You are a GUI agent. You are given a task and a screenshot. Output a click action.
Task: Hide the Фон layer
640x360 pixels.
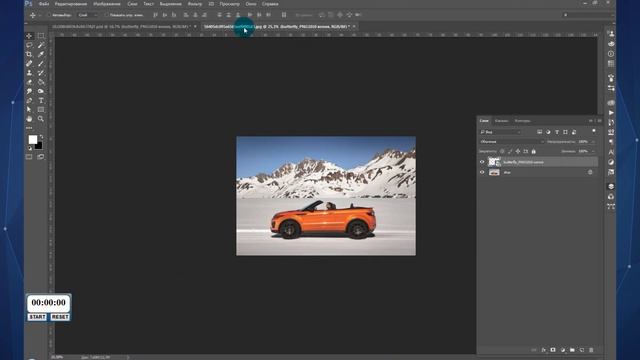(x=482, y=172)
